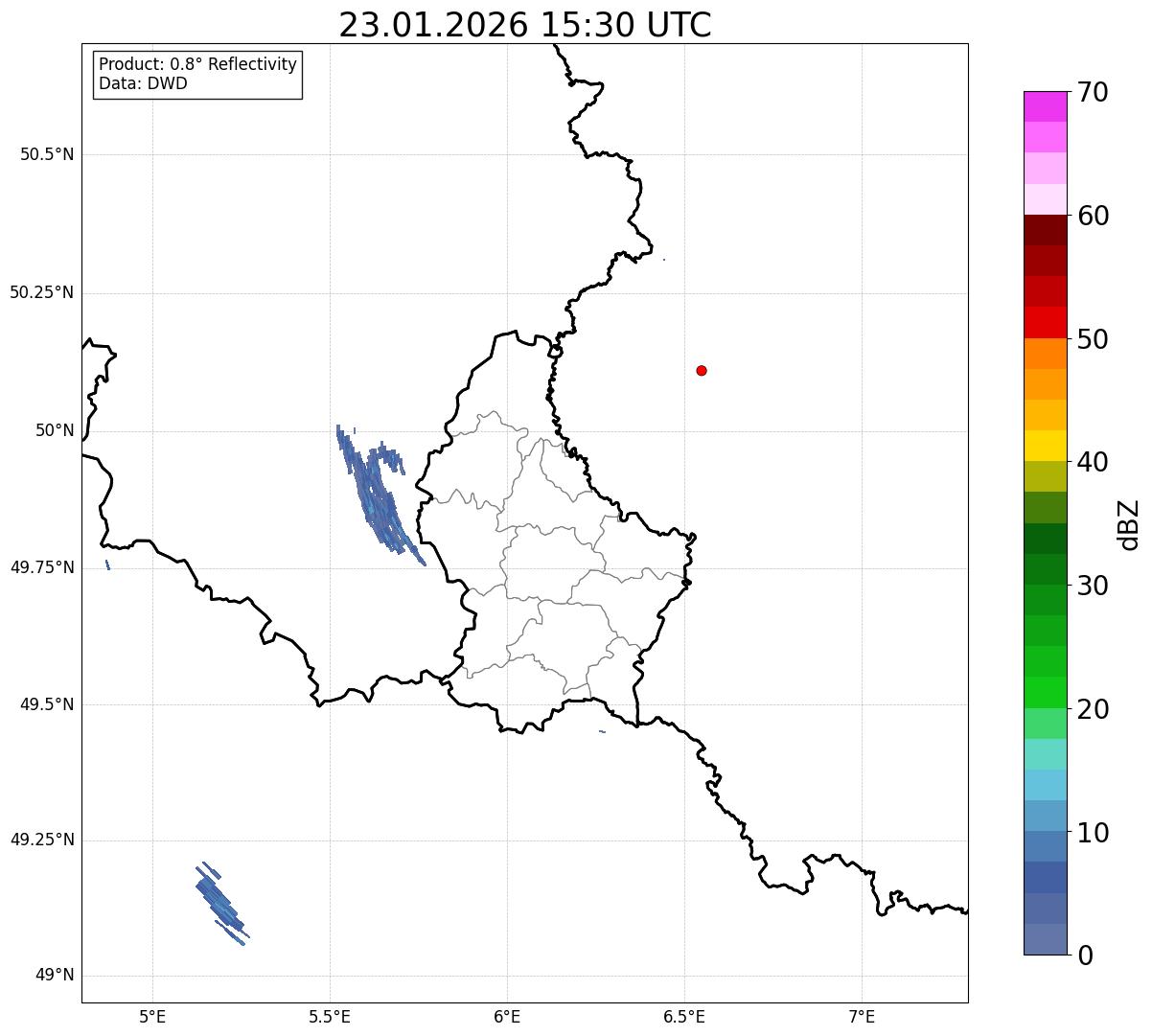Select the orange 50 dBZ color band

[1045, 354]
